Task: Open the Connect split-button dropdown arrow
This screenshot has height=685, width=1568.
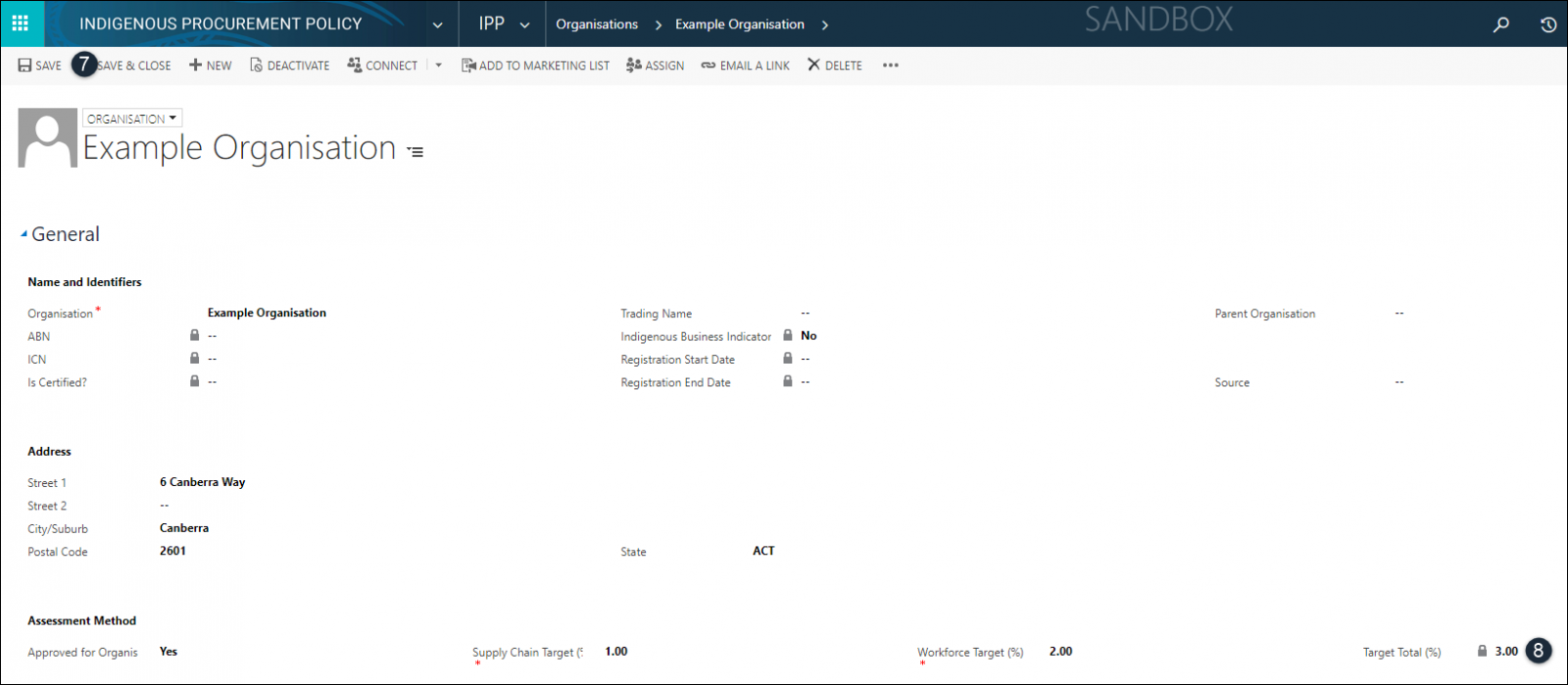Action: 438,66
